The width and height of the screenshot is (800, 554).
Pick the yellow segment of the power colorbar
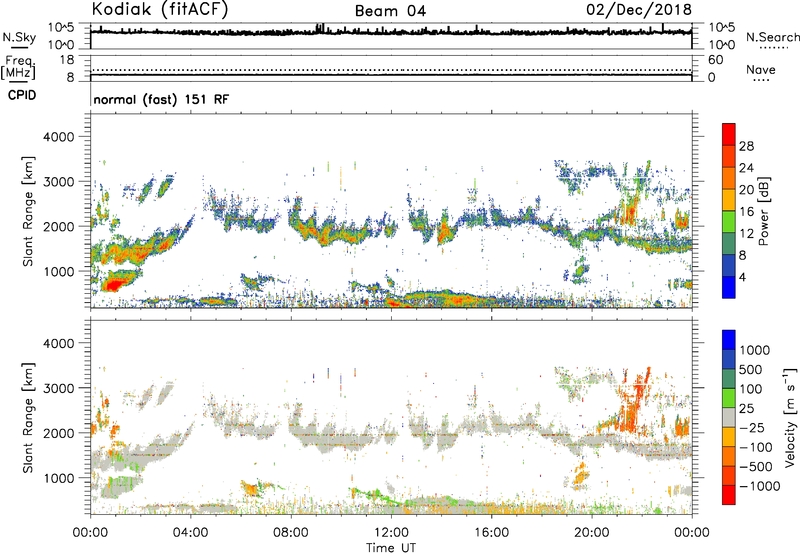click(729, 200)
